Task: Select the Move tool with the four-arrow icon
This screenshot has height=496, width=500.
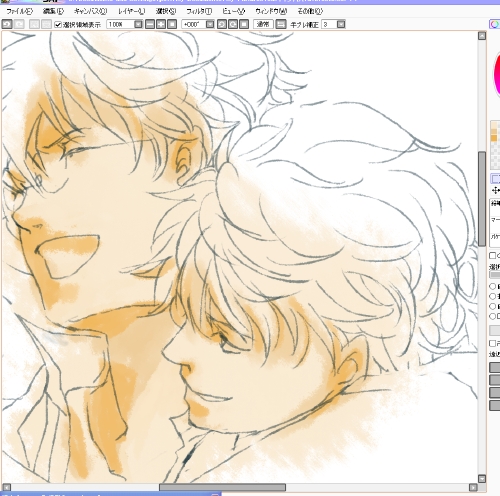Action: pos(495,190)
